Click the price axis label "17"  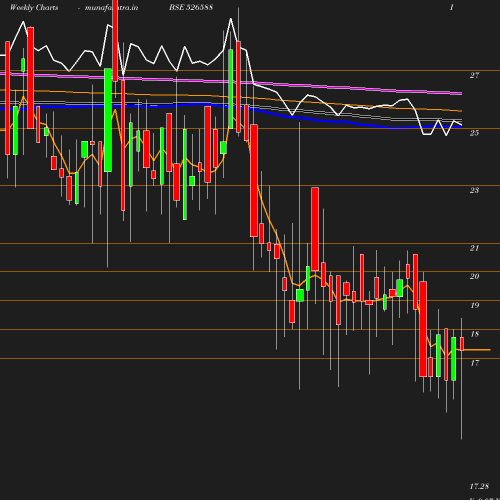474,363
